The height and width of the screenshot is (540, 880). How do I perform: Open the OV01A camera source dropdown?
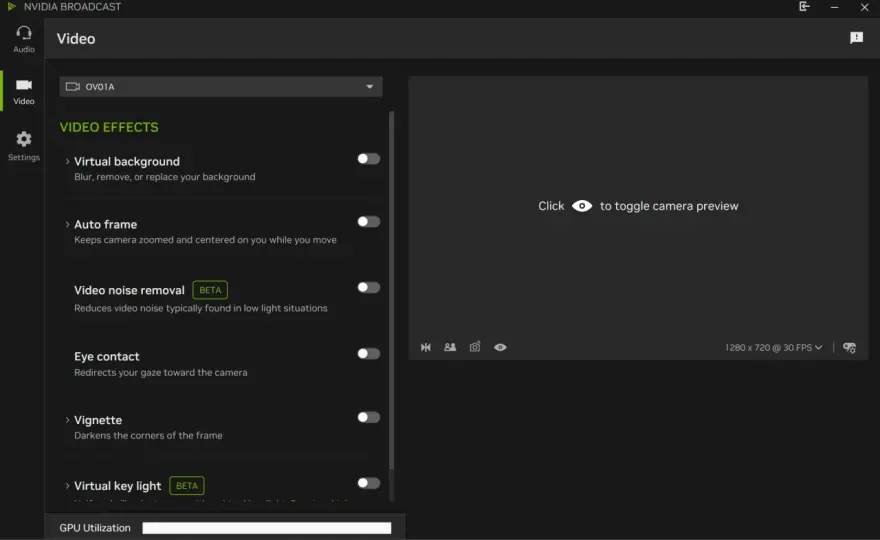pos(221,86)
